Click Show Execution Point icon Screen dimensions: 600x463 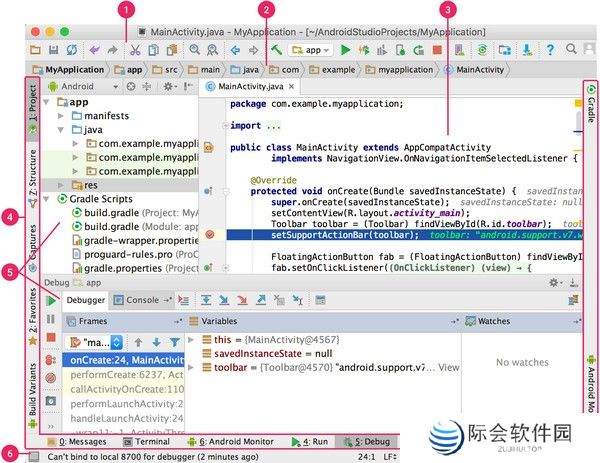tap(183, 300)
